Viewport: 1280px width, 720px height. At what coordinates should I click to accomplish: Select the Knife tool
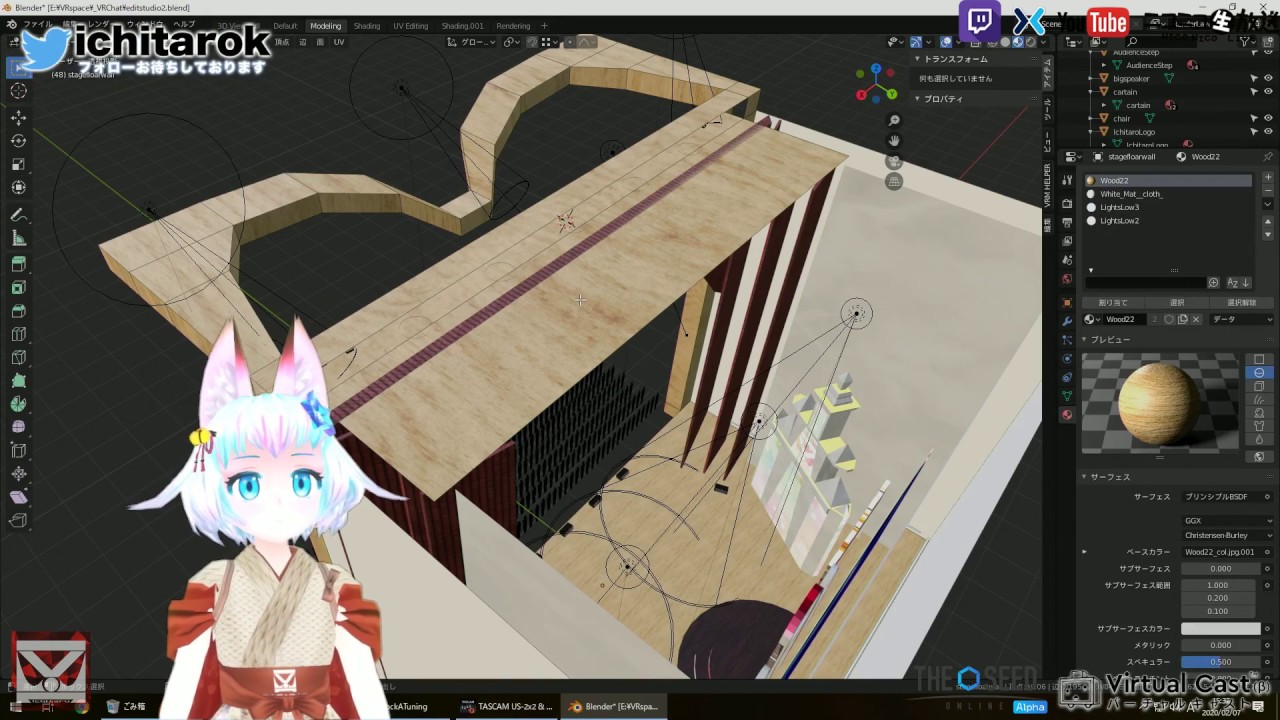tap(18, 358)
